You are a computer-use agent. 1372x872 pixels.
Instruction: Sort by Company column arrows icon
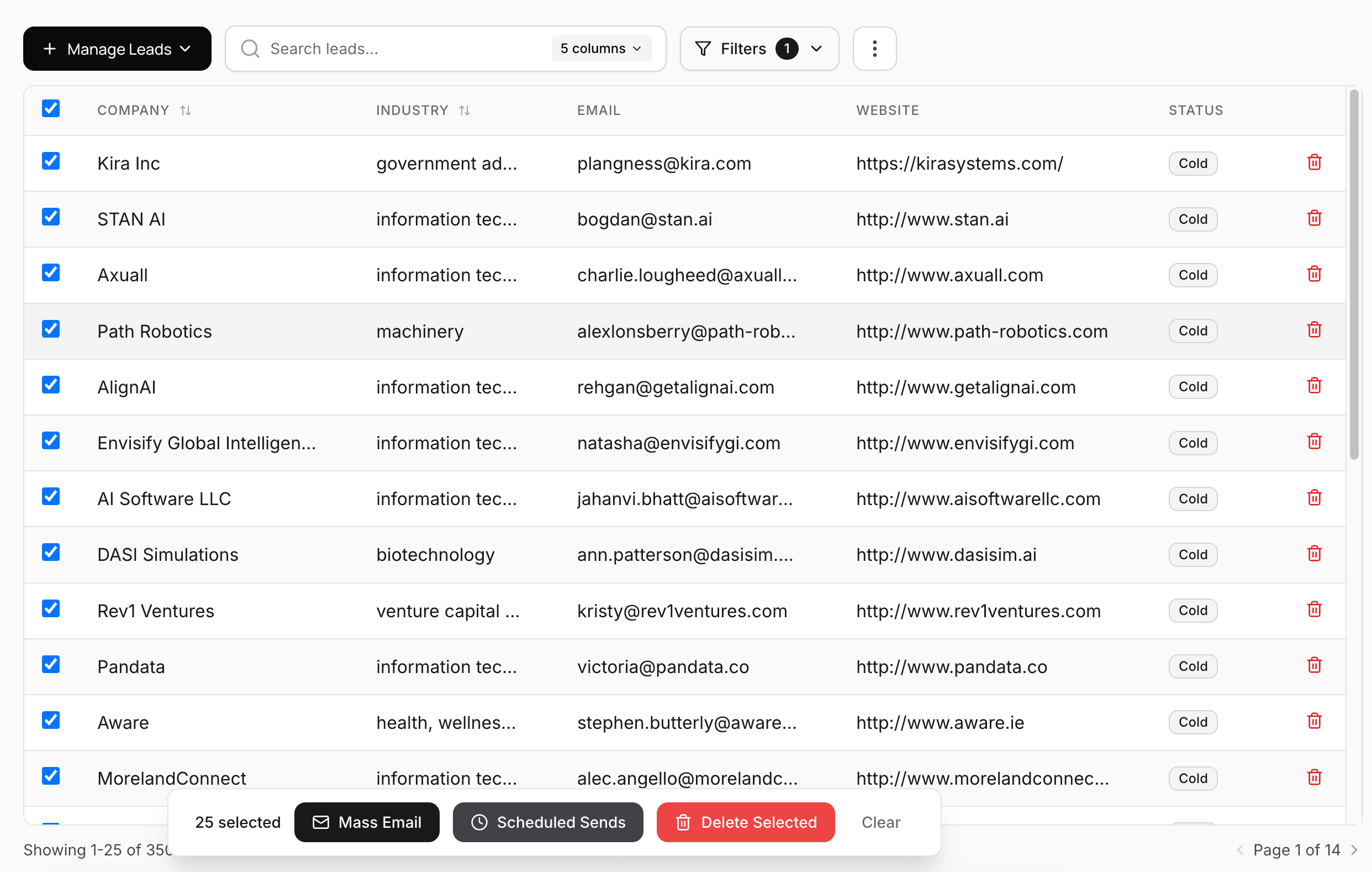pos(185,110)
